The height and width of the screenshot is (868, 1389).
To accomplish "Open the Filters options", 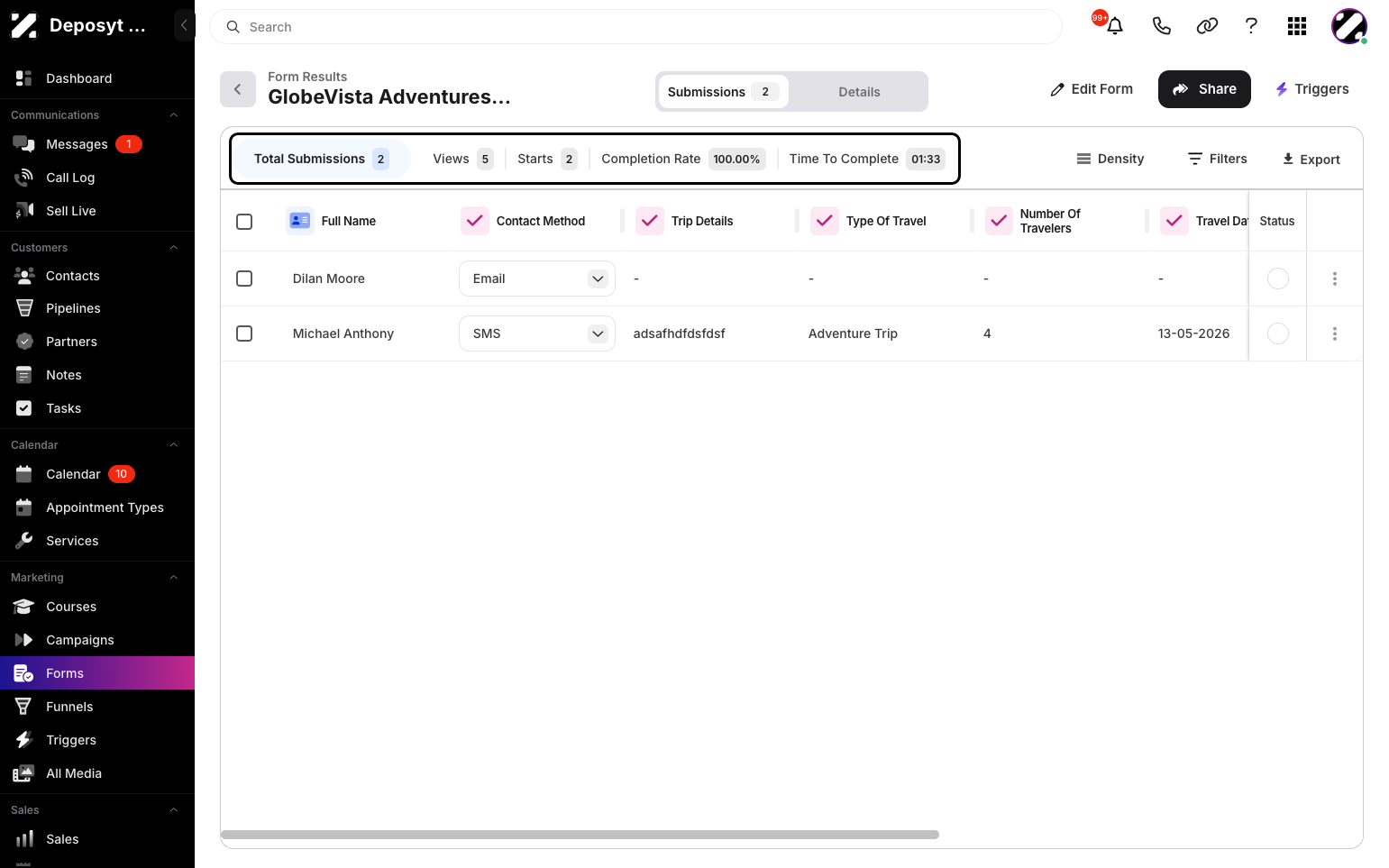I will pyautogui.click(x=1218, y=159).
